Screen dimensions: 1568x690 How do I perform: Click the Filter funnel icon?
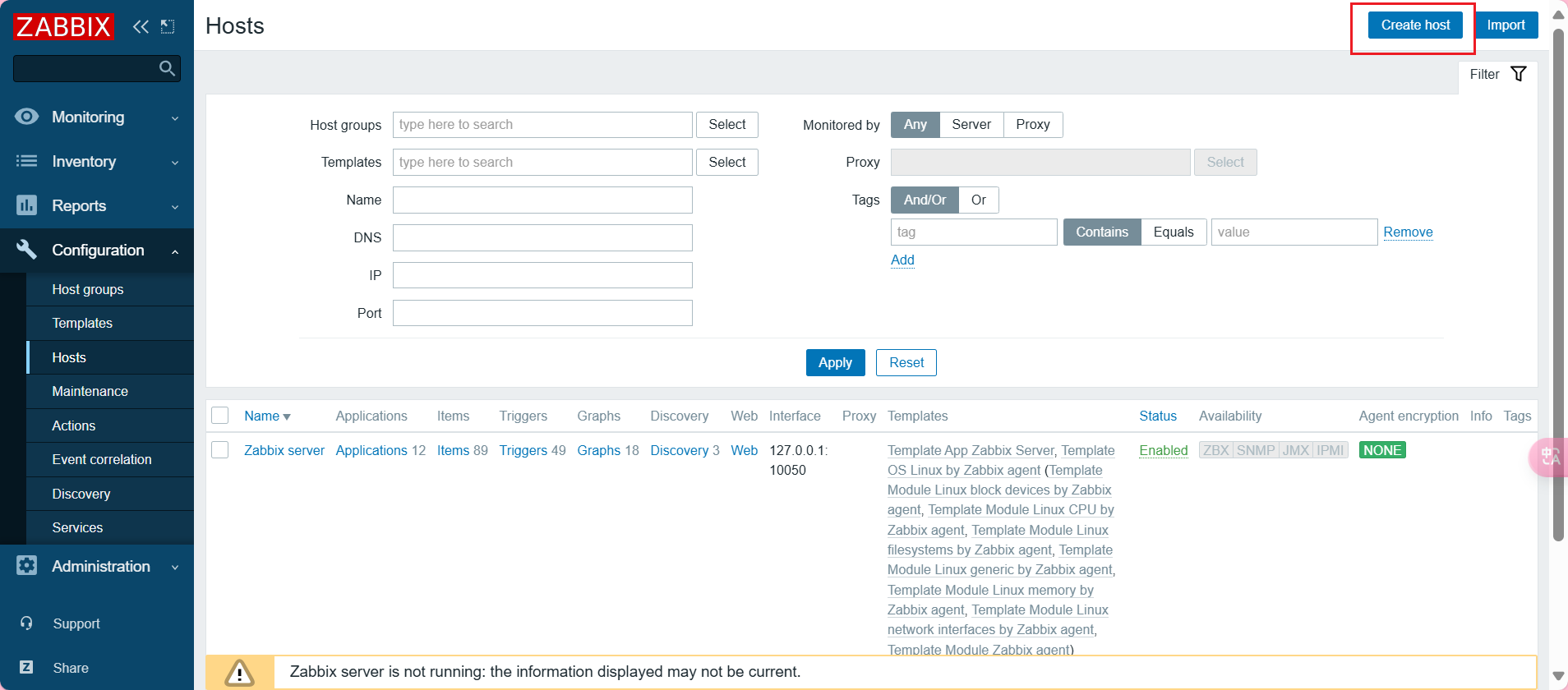click(x=1518, y=74)
